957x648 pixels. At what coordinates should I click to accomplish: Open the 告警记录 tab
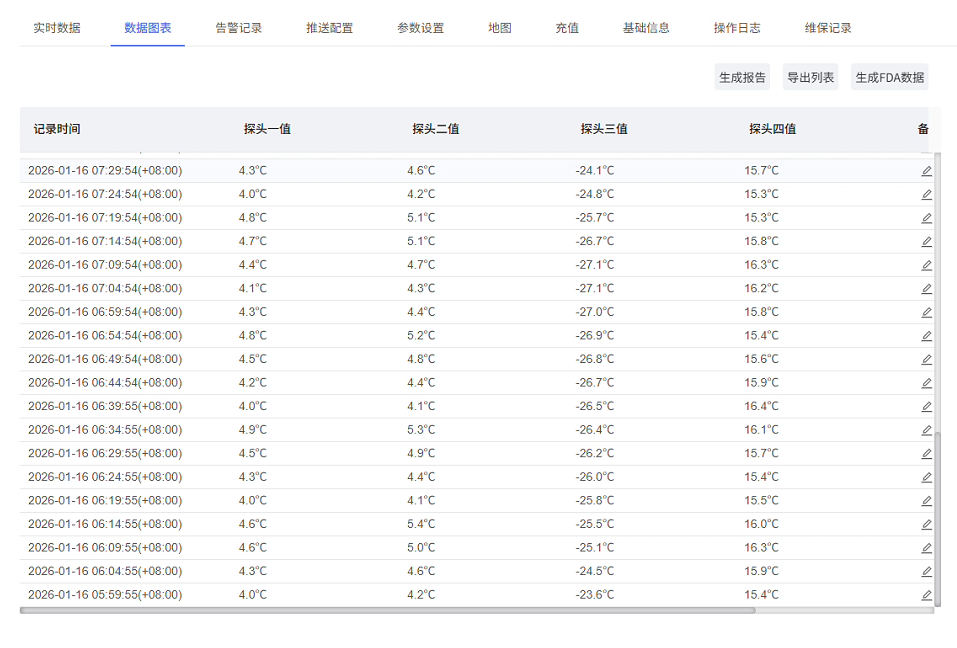point(239,28)
